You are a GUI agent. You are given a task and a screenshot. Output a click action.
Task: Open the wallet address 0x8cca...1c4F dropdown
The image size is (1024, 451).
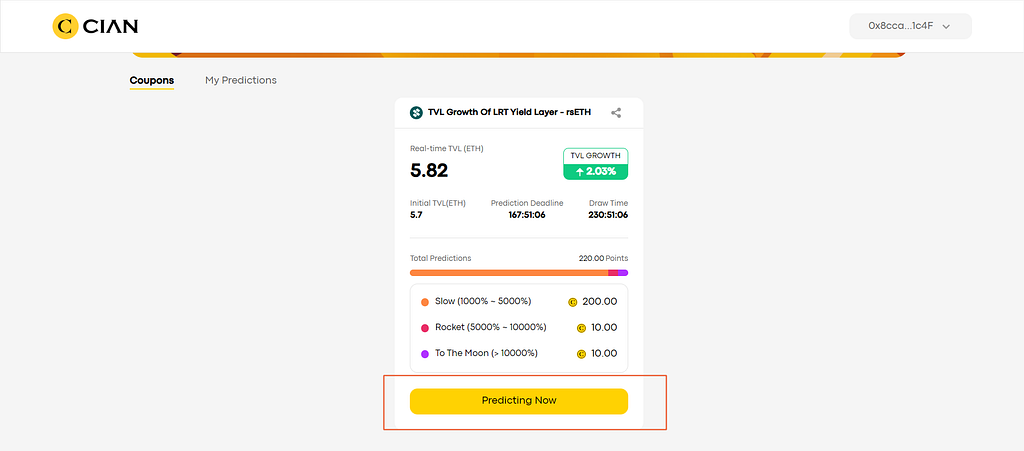point(910,26)
